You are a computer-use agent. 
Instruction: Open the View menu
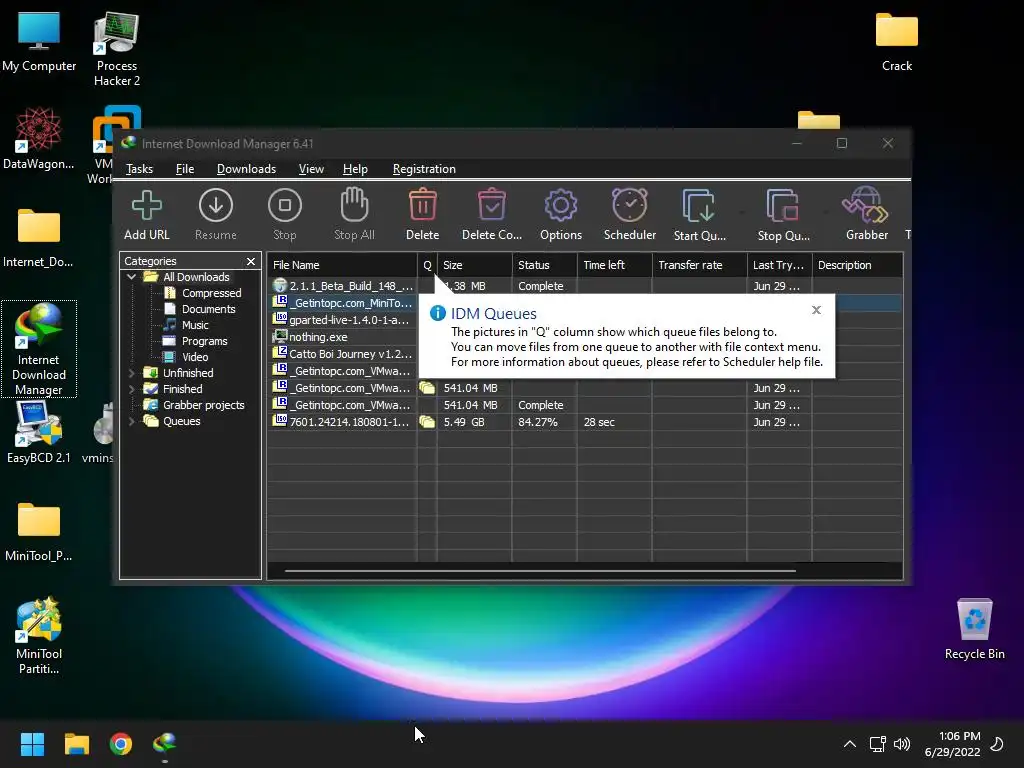[x=311, y=169]
